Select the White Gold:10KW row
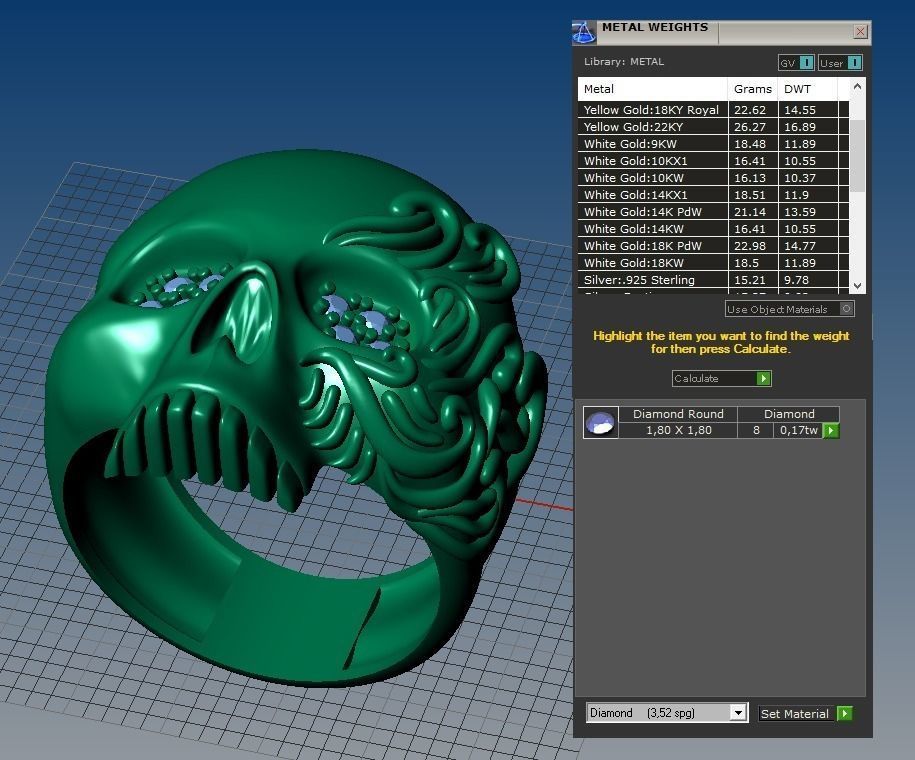This screenshot has width=915, height=760. click(x=713, y=177)
